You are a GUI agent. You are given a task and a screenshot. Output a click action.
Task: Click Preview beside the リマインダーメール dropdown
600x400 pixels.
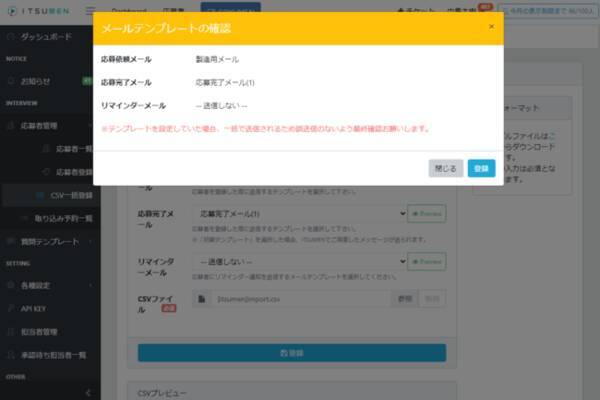(x=427, y=262)
